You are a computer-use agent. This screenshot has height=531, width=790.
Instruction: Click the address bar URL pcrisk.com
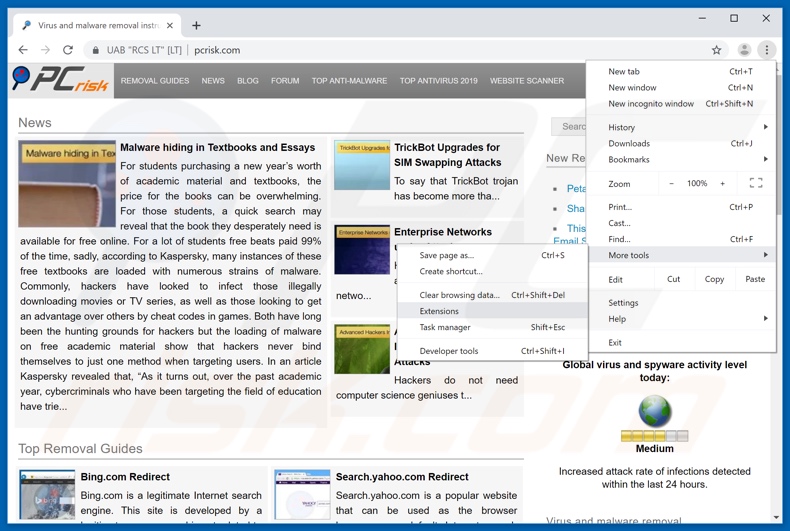tap(217, 50)
